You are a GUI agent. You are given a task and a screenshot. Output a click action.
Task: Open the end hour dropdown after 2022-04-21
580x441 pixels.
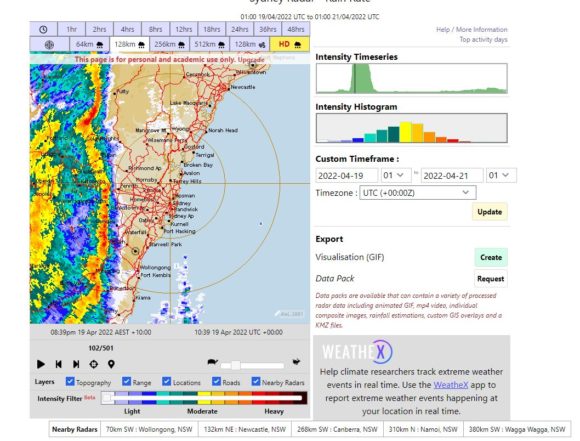pyautogui.click(x=501, y=175)
